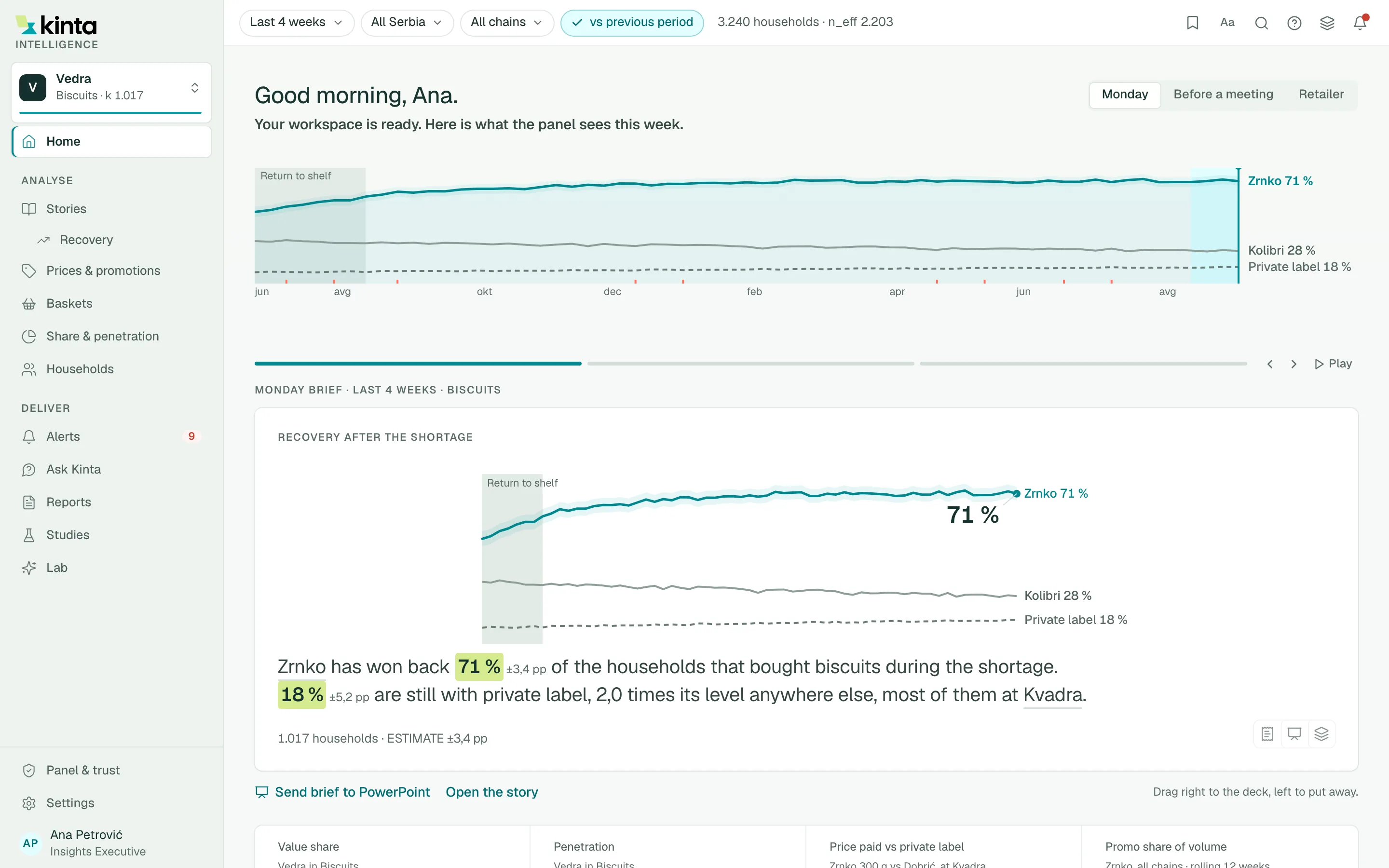
Task: Open the Last 4 weeks dropdown
Action: coord(296,22)
